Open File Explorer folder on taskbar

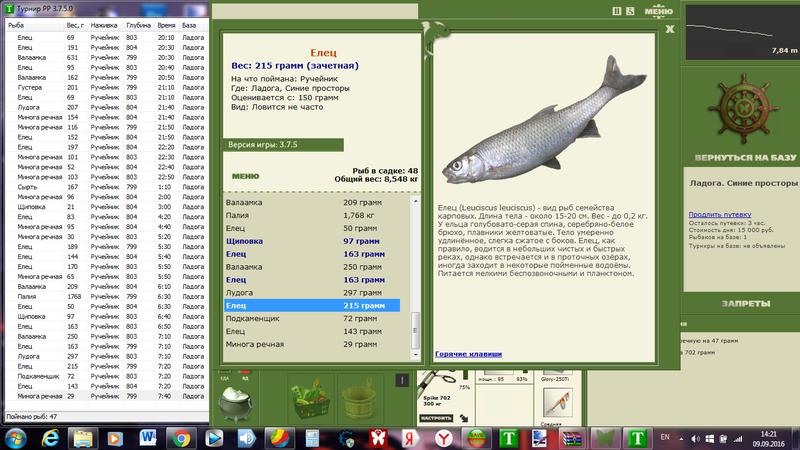(x=82, y=438)
